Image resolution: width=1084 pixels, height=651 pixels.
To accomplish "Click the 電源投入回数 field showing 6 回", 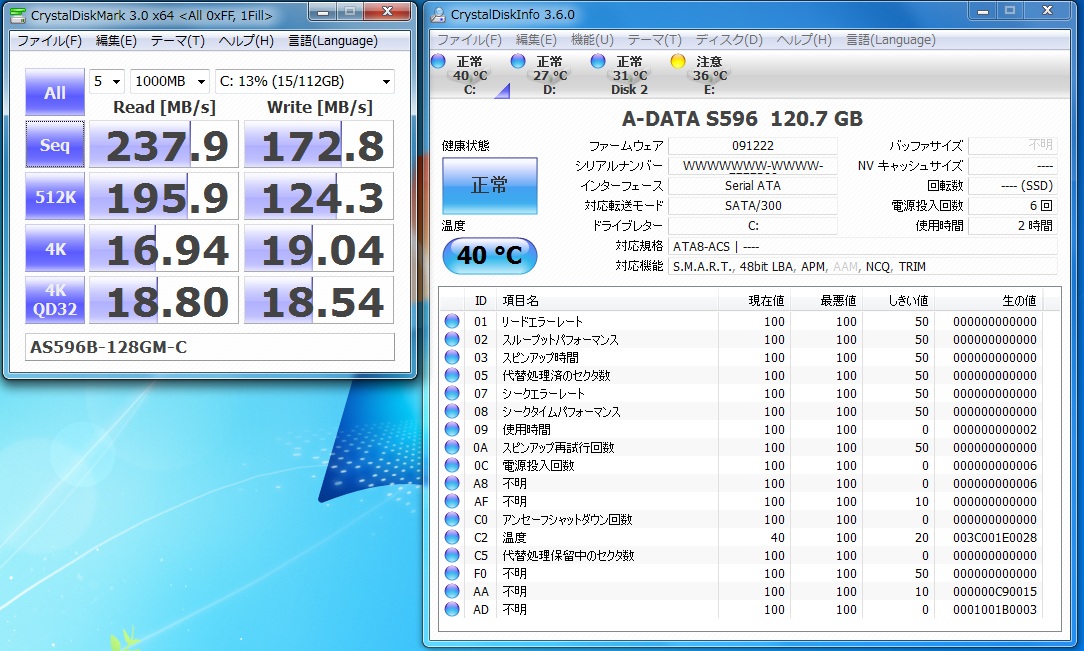I will (x=1013, y=206).
